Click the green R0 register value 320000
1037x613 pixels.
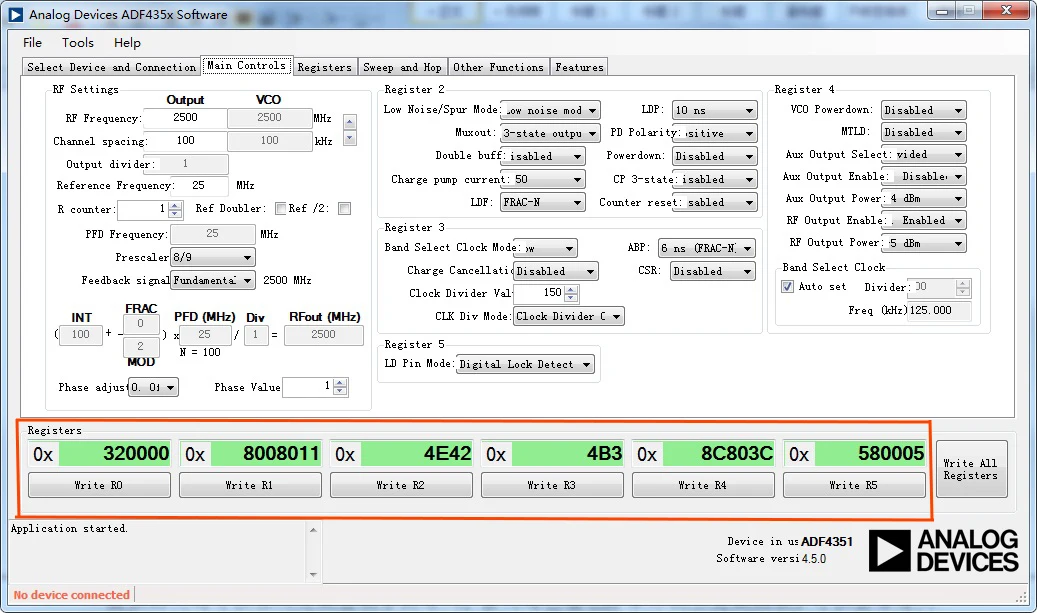(x=115, y=454)
